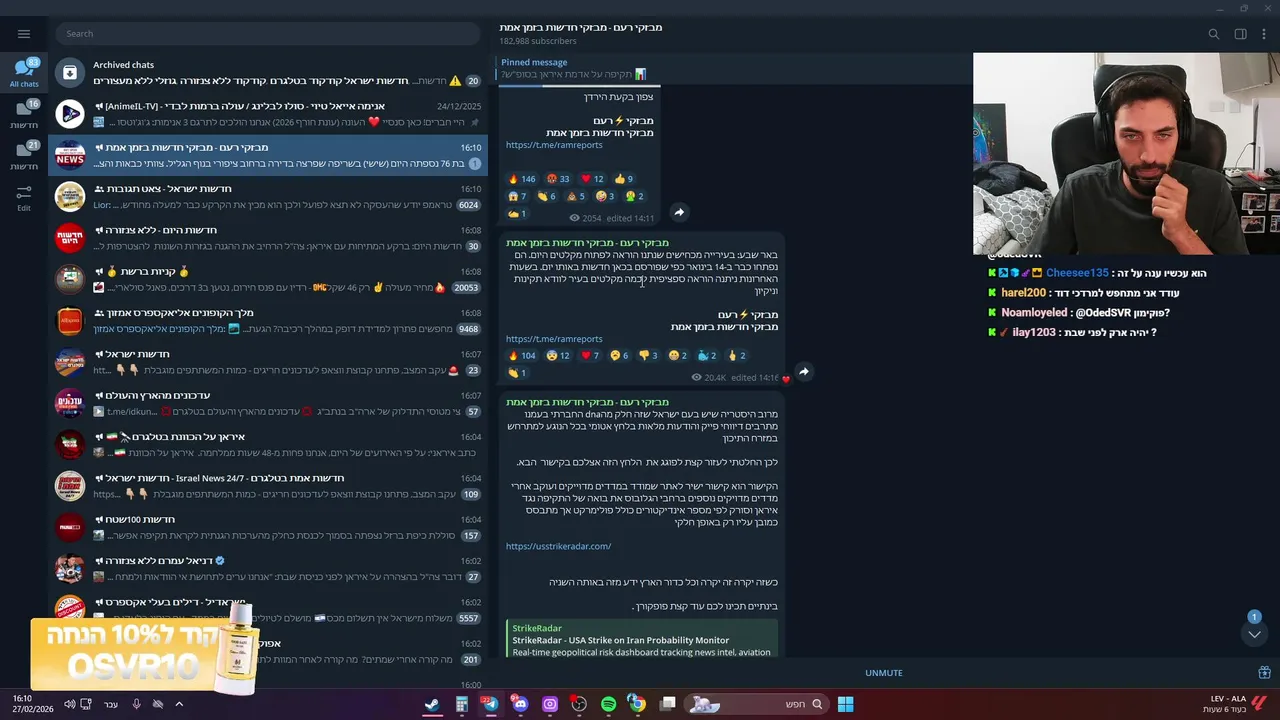Open the חדשות folder with 16 unread
This screenshot has height=720, width=1280.
[24, 115]
